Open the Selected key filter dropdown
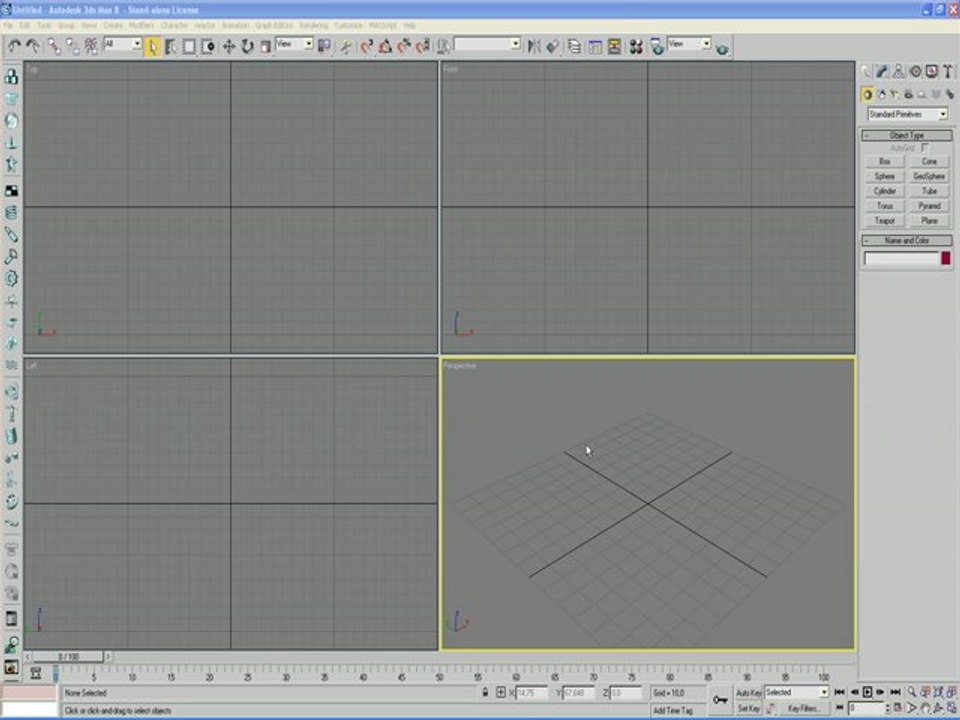960x720 pixels. coord(797,692)
